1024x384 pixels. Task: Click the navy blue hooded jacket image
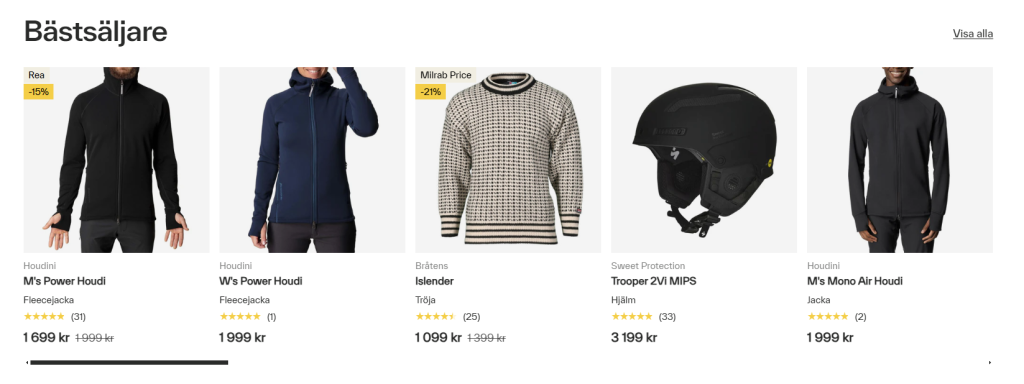[x=312, y=160]
